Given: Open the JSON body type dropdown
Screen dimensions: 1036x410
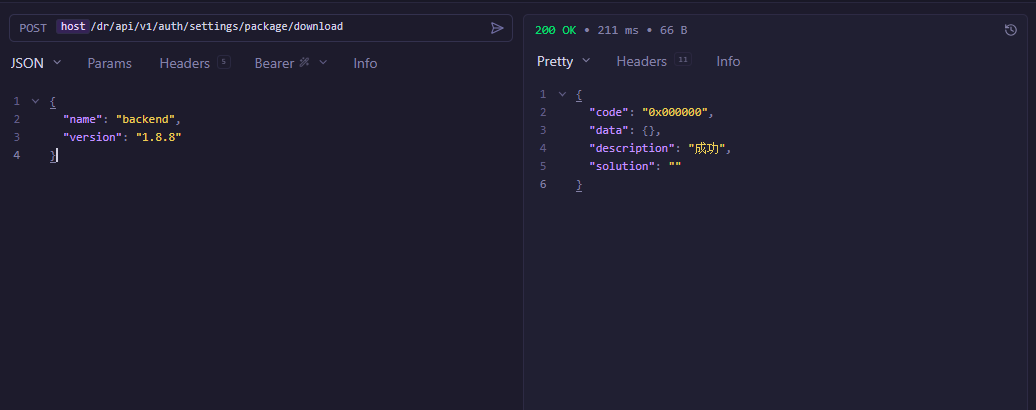Looking at the screenshot, I should tap(36, 63).
